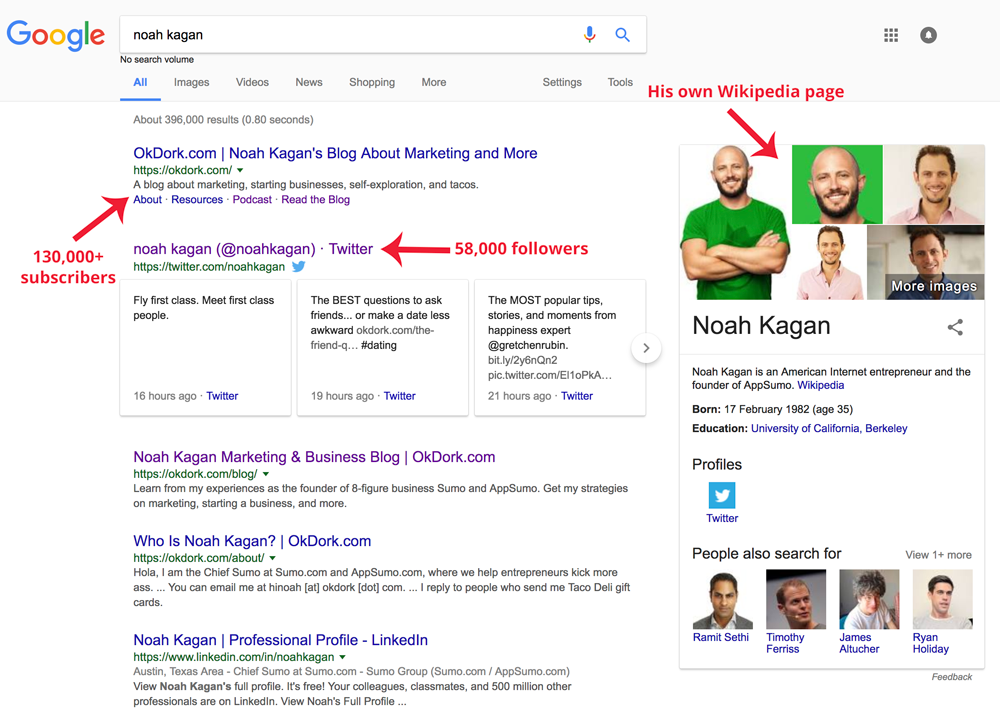Expand the okdork.com/ result URL dropdown arrow
This screenshot has width=1000, height=724.
click(240, 170)
